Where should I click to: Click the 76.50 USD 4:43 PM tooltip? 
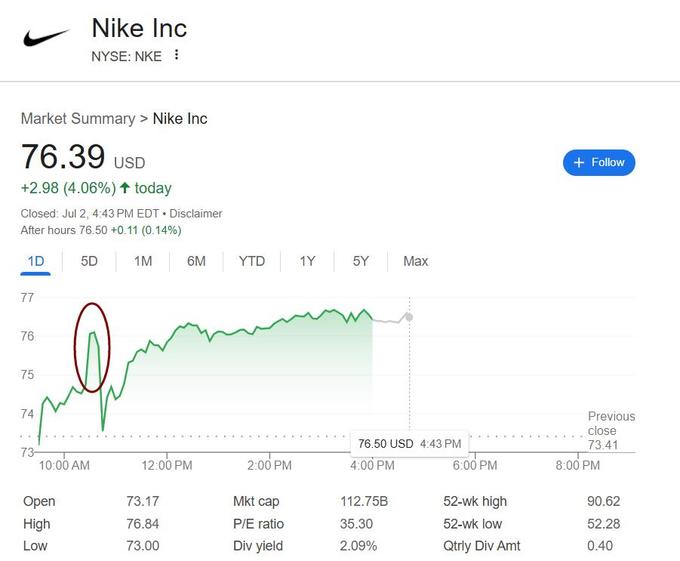pyautogui.click(x=409, y=444)
